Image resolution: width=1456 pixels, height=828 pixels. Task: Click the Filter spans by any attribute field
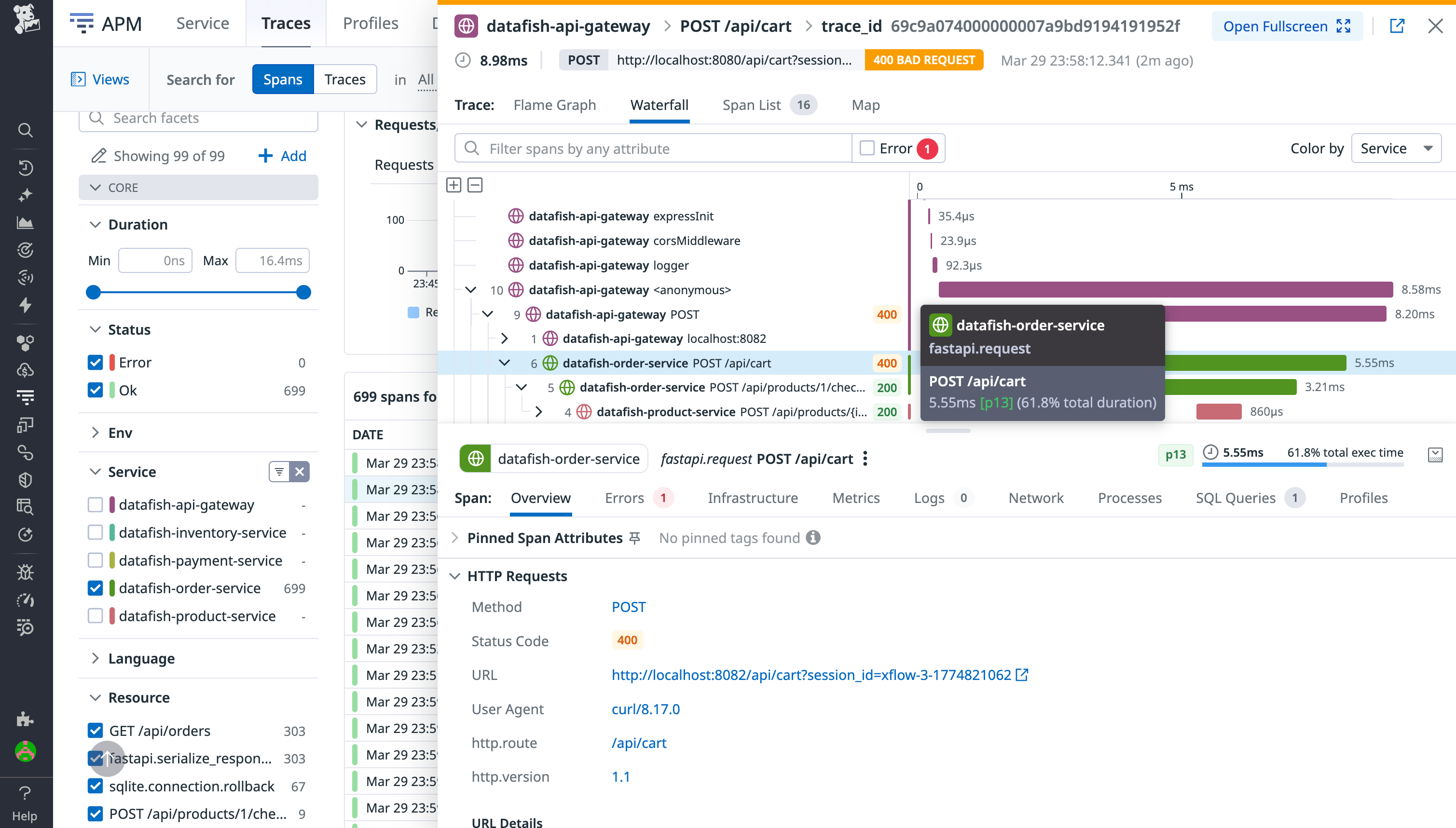pyautogui.click(x=654, y=148)
